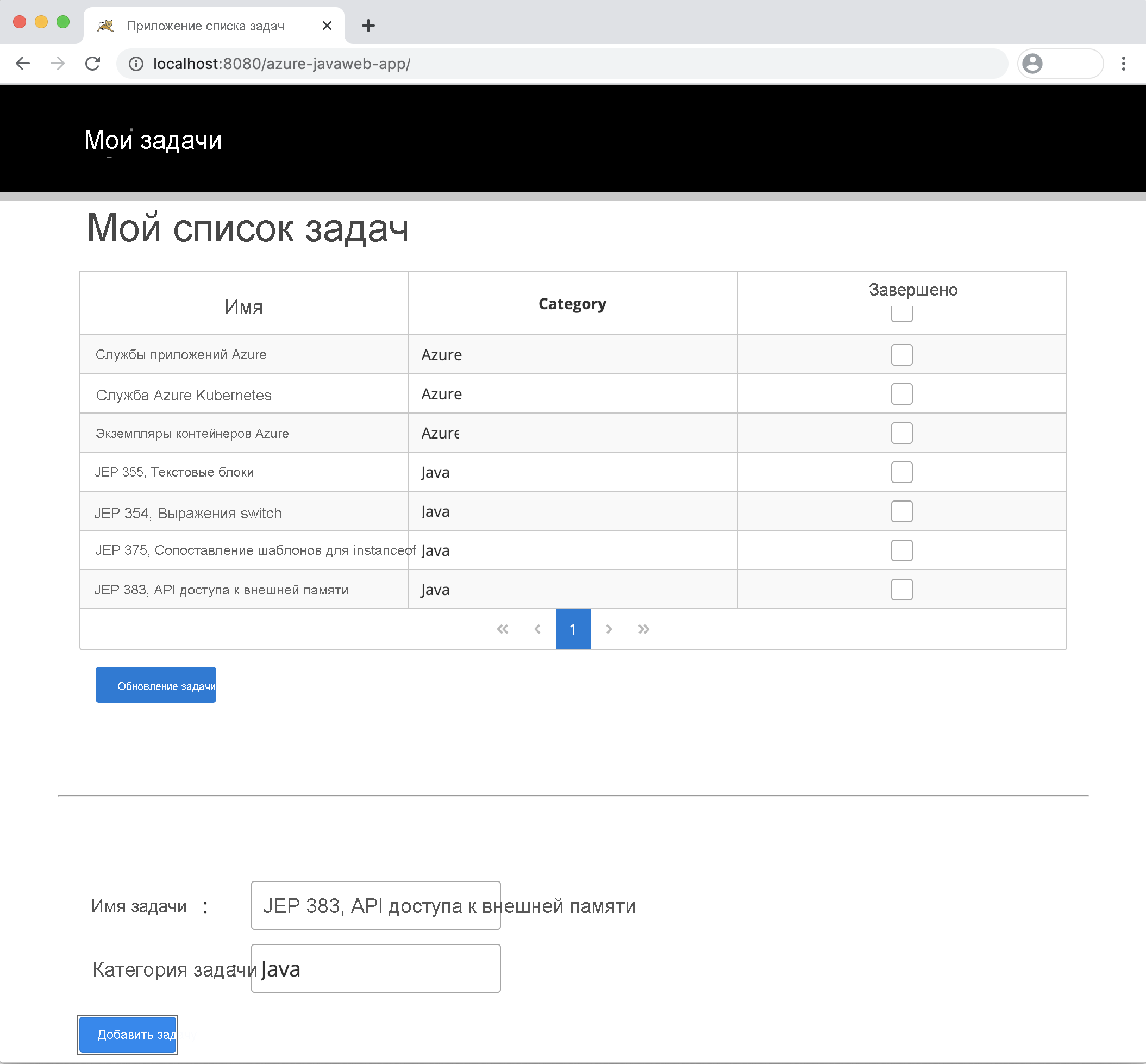Click the JEP 383 task name in table
This screenshot has height=1064, width=1146.
tap(221, 590)
